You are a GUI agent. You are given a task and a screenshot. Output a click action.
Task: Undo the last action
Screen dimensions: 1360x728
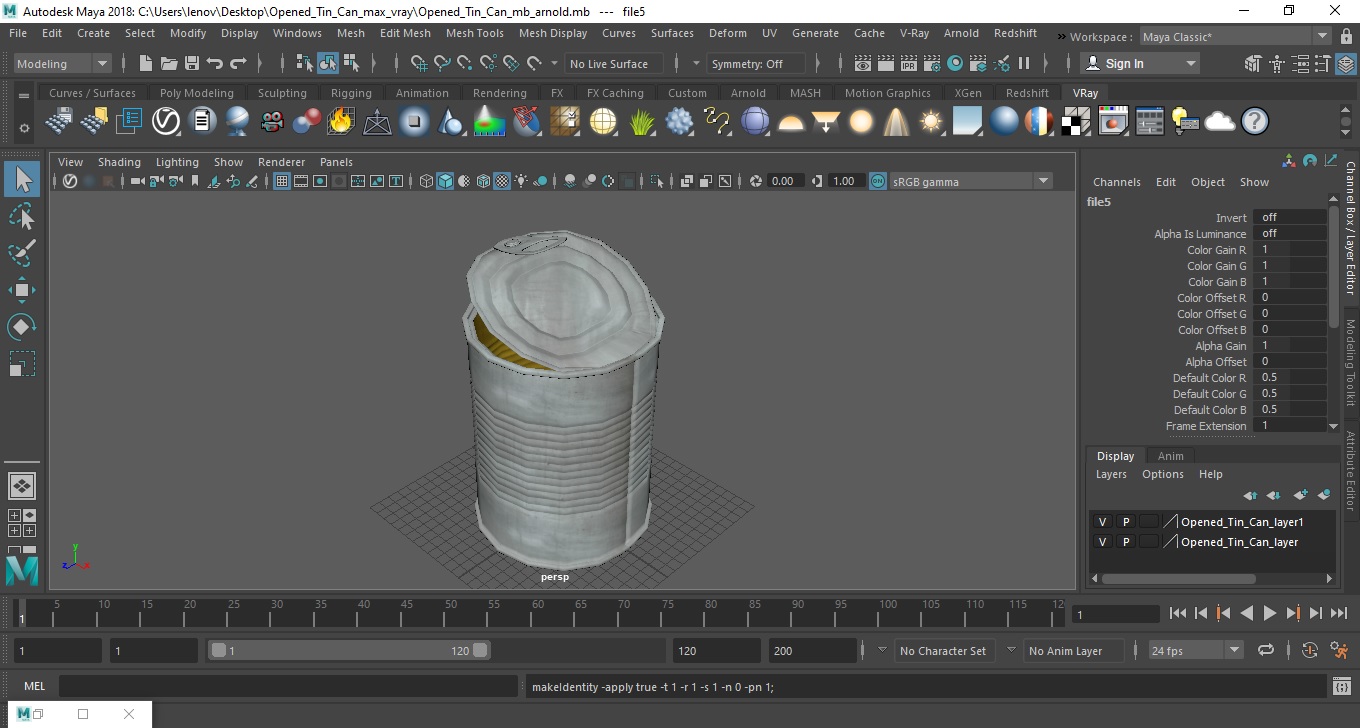point(214,63)
